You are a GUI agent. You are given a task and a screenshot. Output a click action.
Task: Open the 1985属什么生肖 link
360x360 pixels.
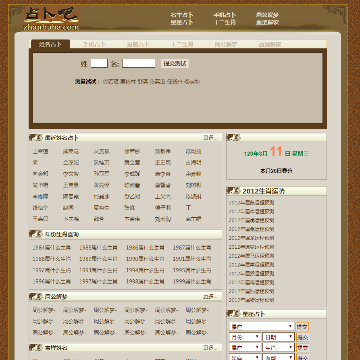(98, 248)
